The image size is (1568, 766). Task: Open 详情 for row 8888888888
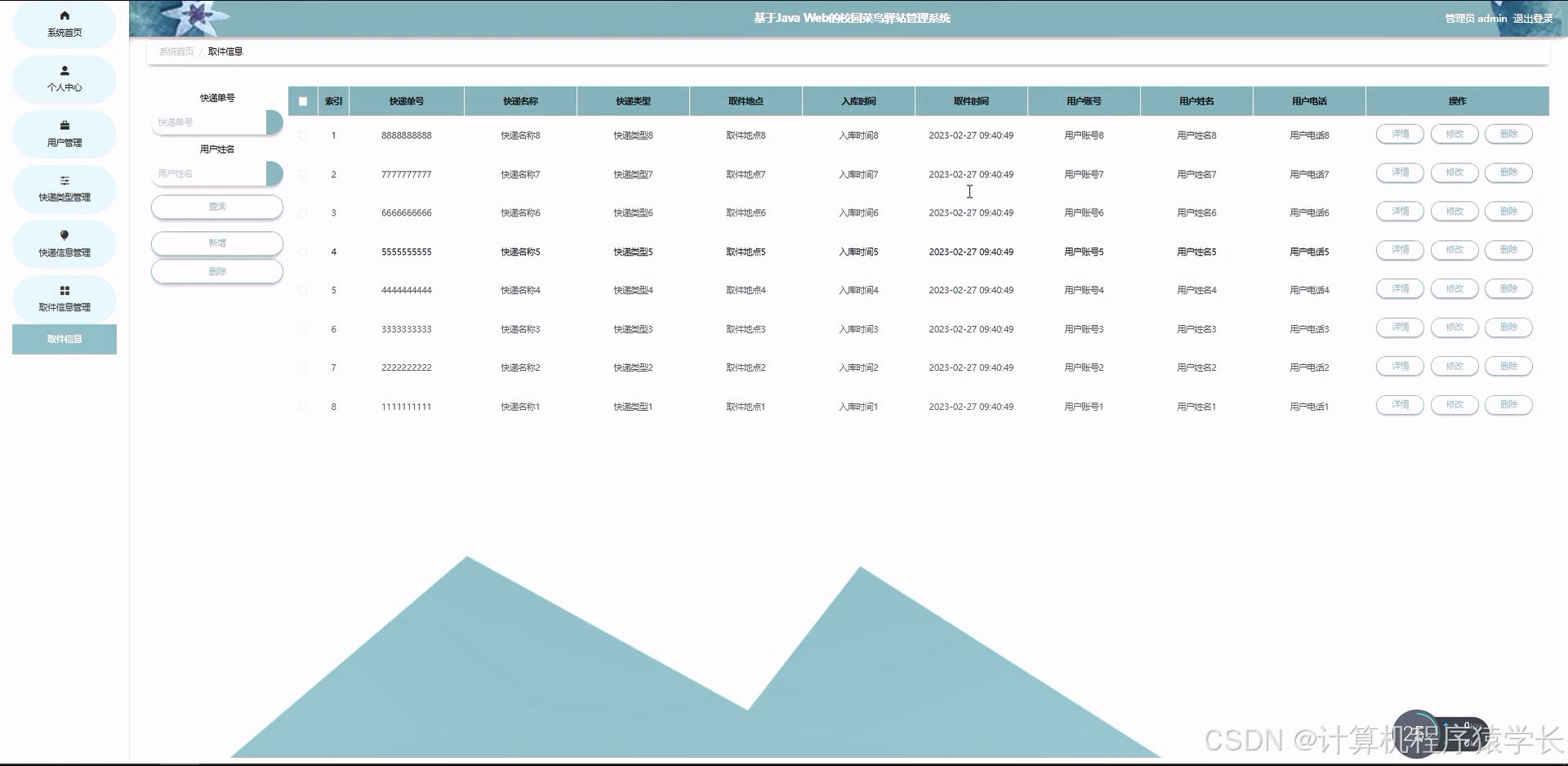[x=1400, y=134]
